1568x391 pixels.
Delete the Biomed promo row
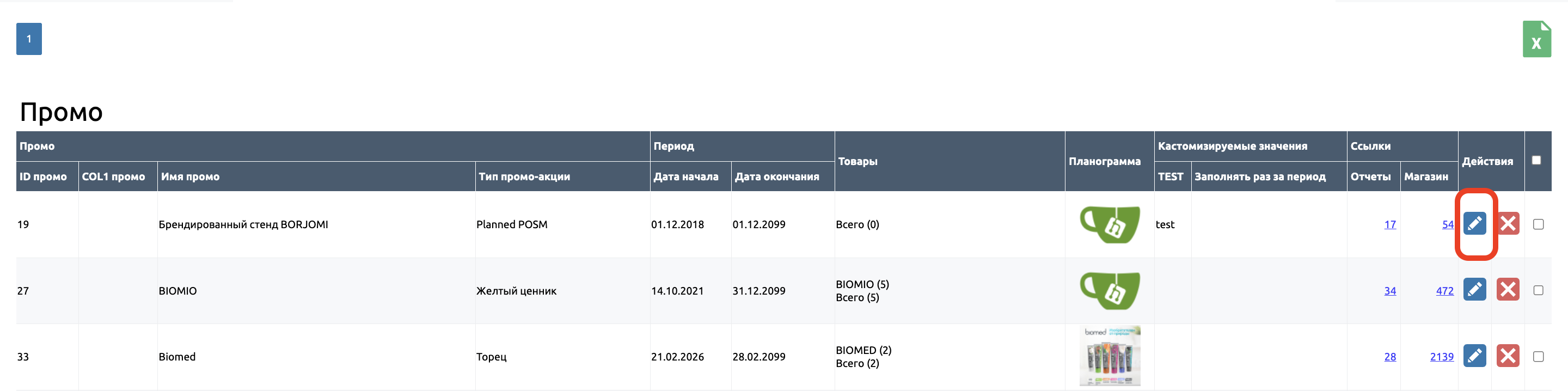point(1508,356)
